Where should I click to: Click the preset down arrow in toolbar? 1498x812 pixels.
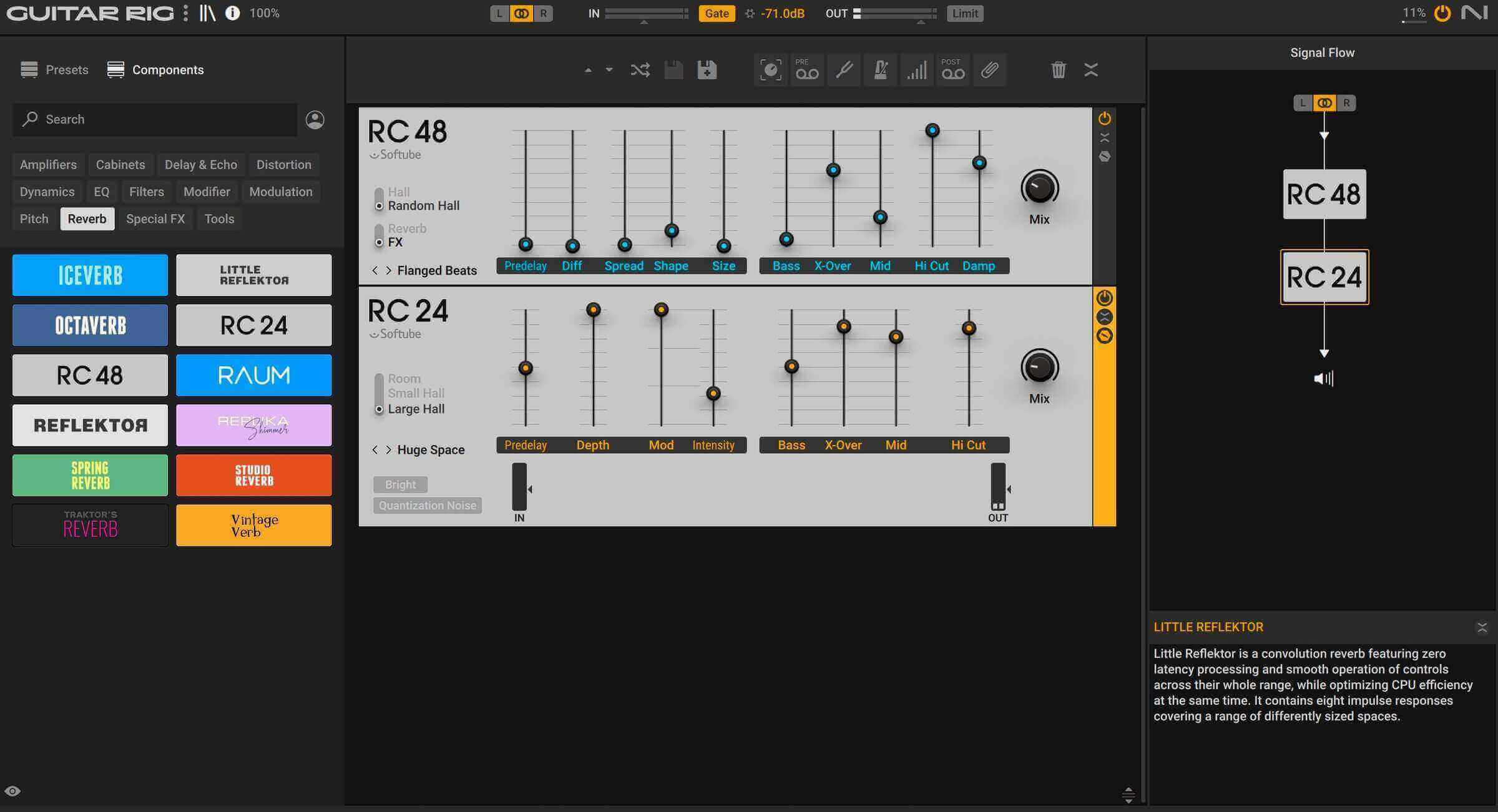(609, 70)
